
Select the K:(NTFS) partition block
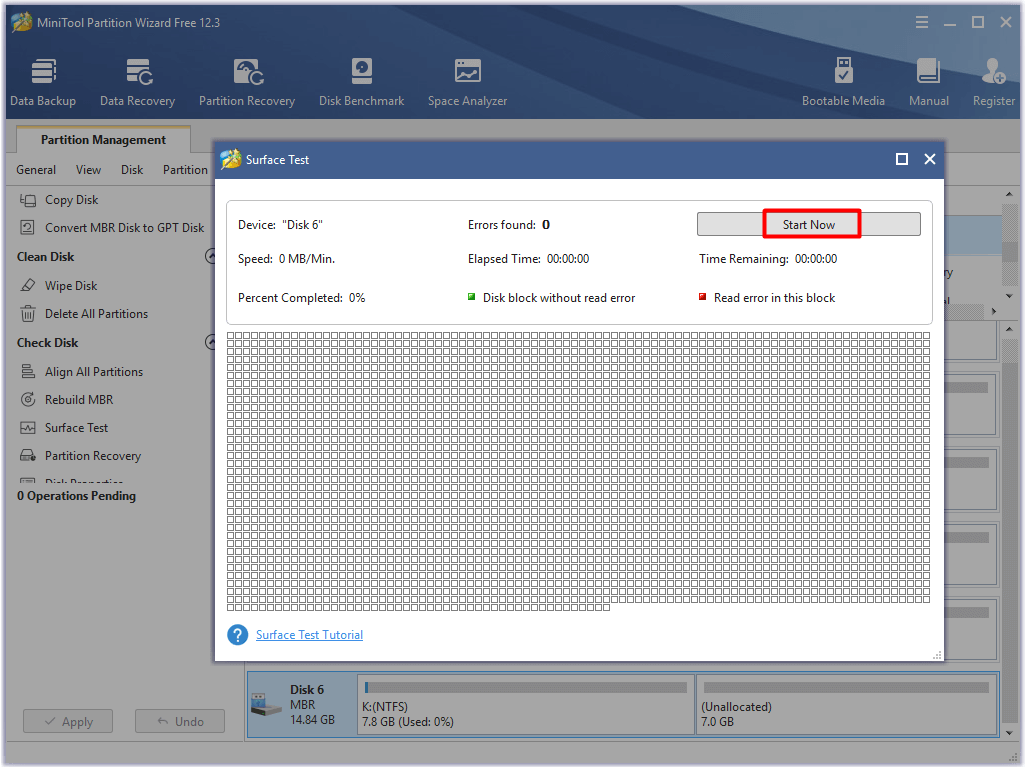(x=526, y=705)
